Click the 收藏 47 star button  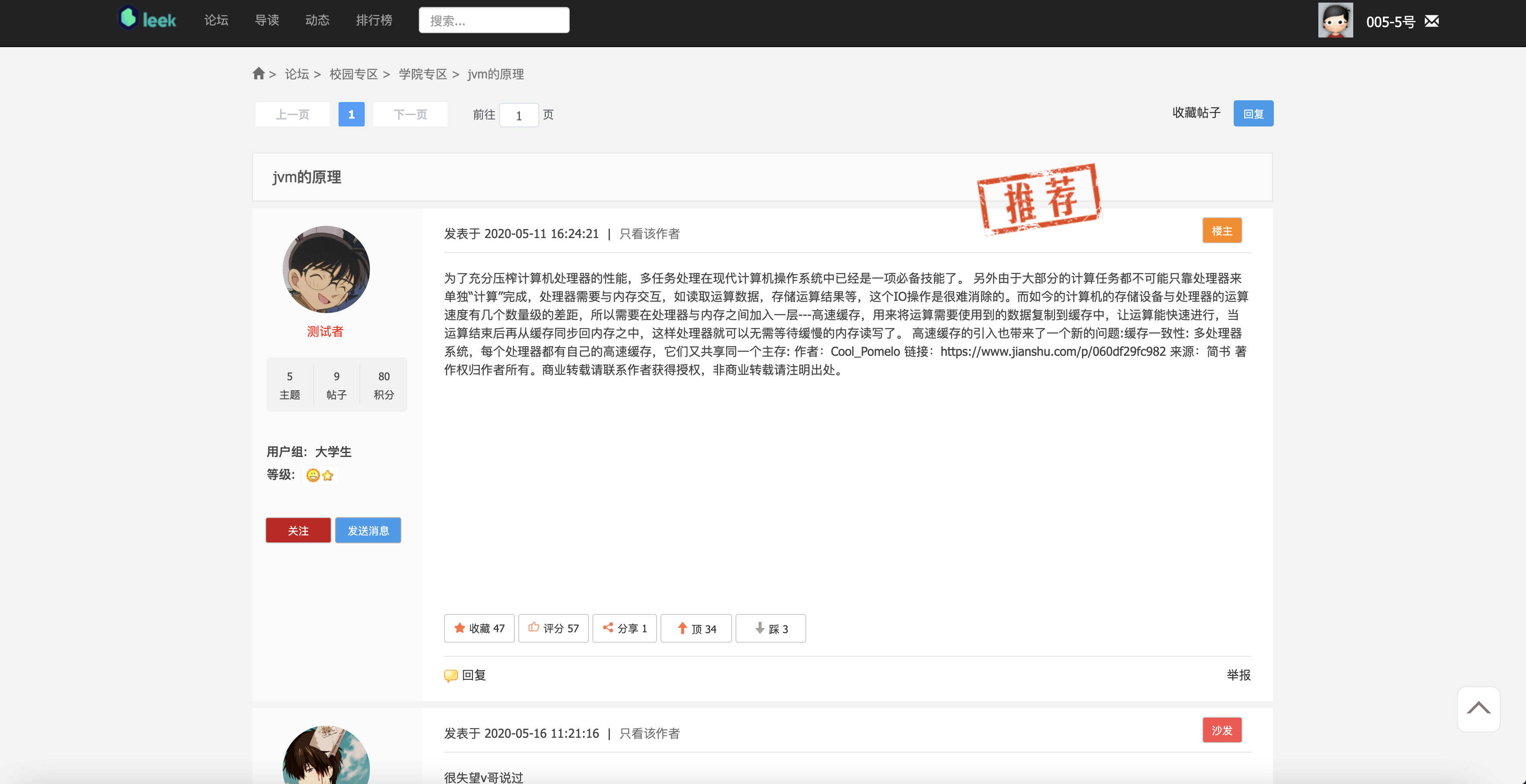[479, 627]
